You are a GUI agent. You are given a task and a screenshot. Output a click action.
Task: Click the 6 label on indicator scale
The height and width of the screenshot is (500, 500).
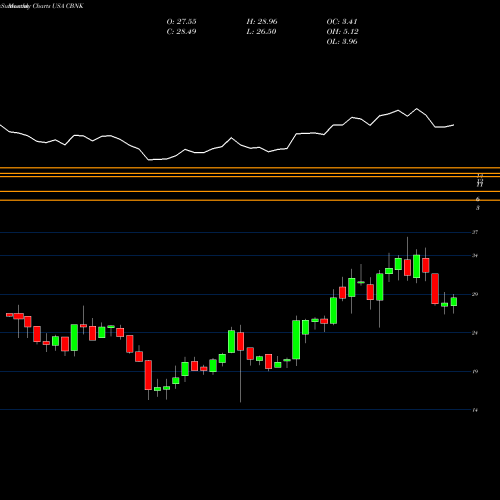pyautogui.click(x=478, y=199)
